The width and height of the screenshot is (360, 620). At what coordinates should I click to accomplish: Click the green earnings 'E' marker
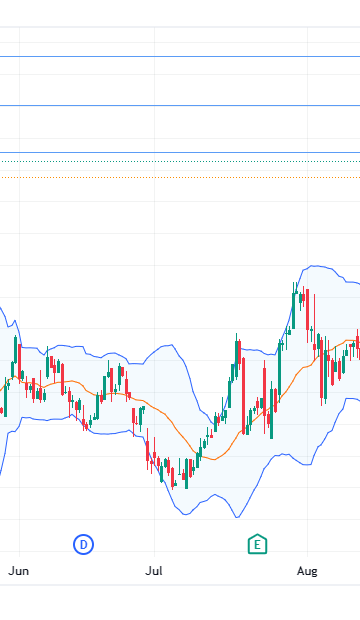(257, 544)
